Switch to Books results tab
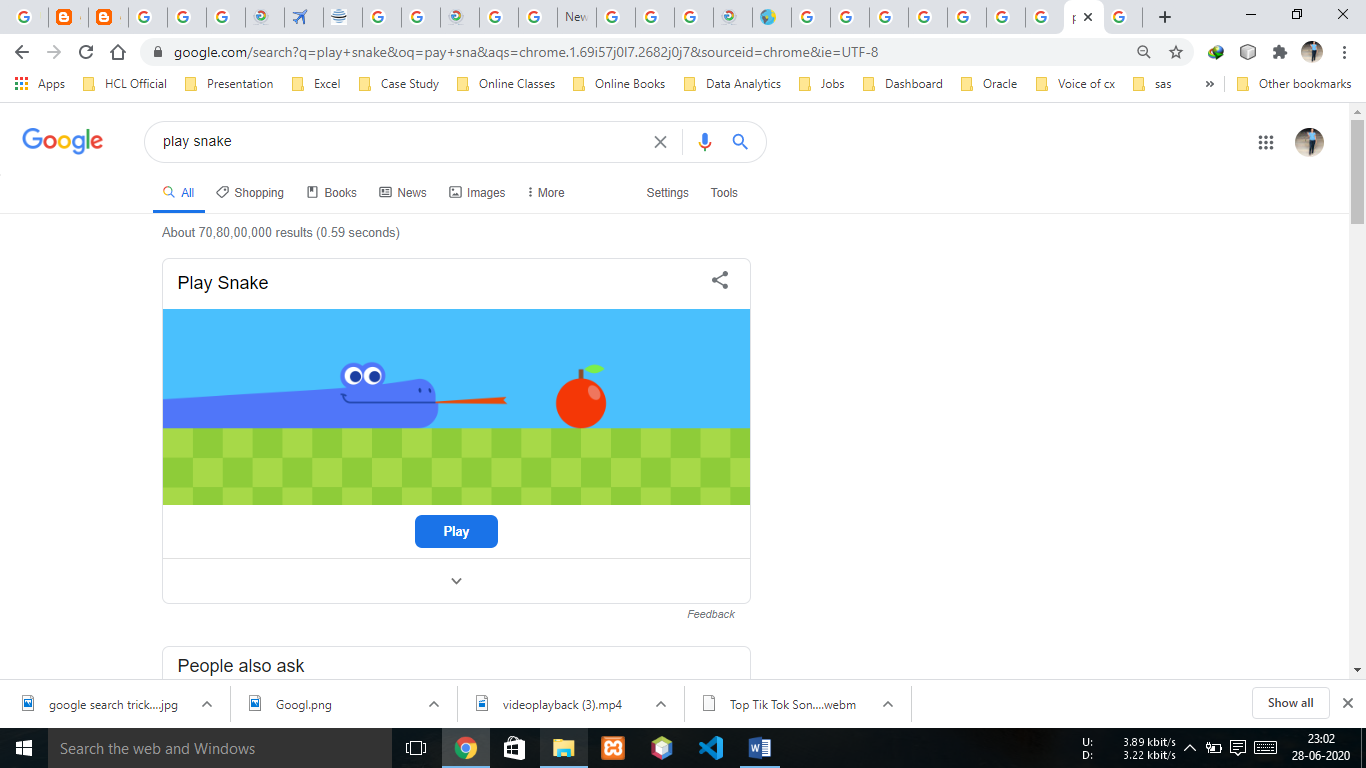 pyautogui.click(x=332, y=192)
